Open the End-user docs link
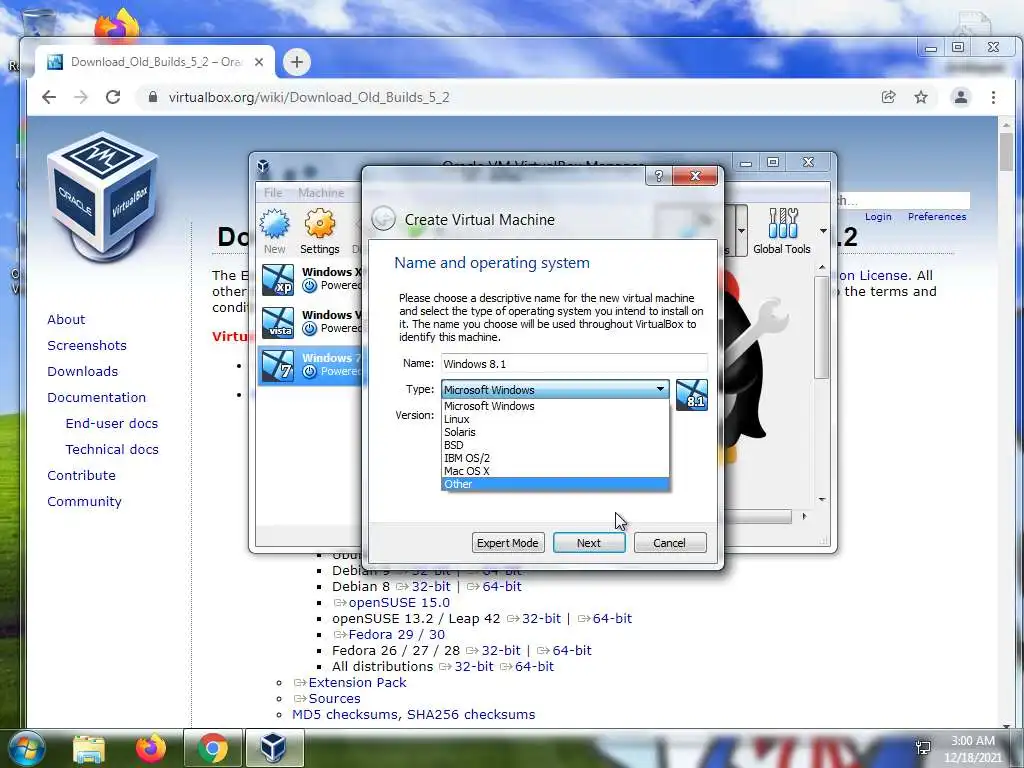 click(112, 423)
